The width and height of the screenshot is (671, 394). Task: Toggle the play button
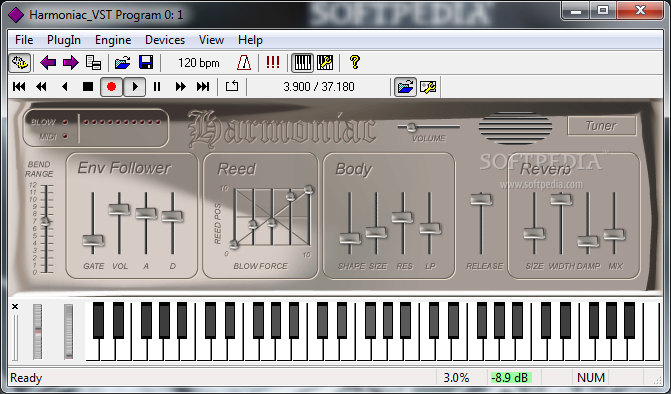coord(135,87)
